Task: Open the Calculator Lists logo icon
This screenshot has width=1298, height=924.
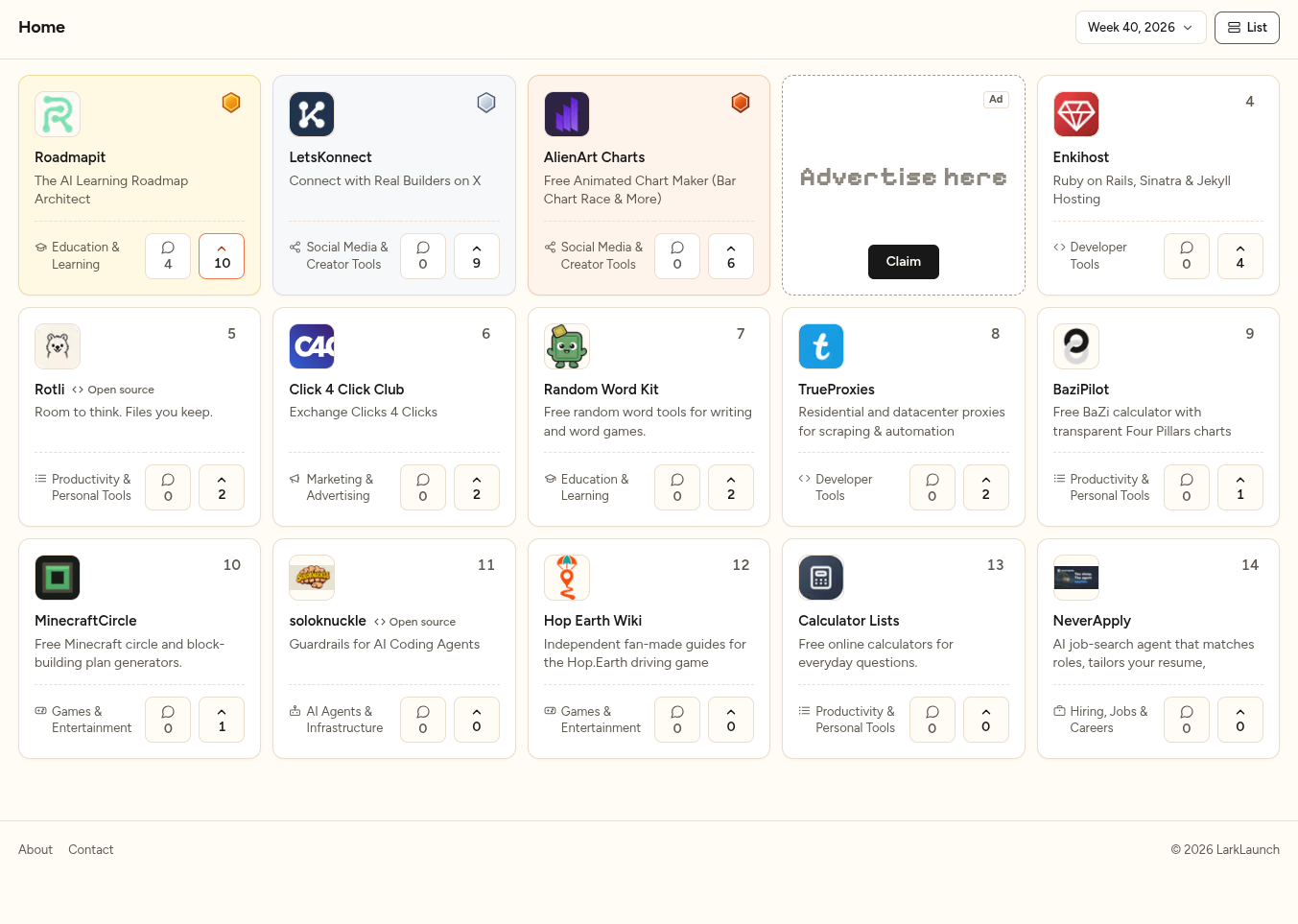Action: tap(821, 578)
